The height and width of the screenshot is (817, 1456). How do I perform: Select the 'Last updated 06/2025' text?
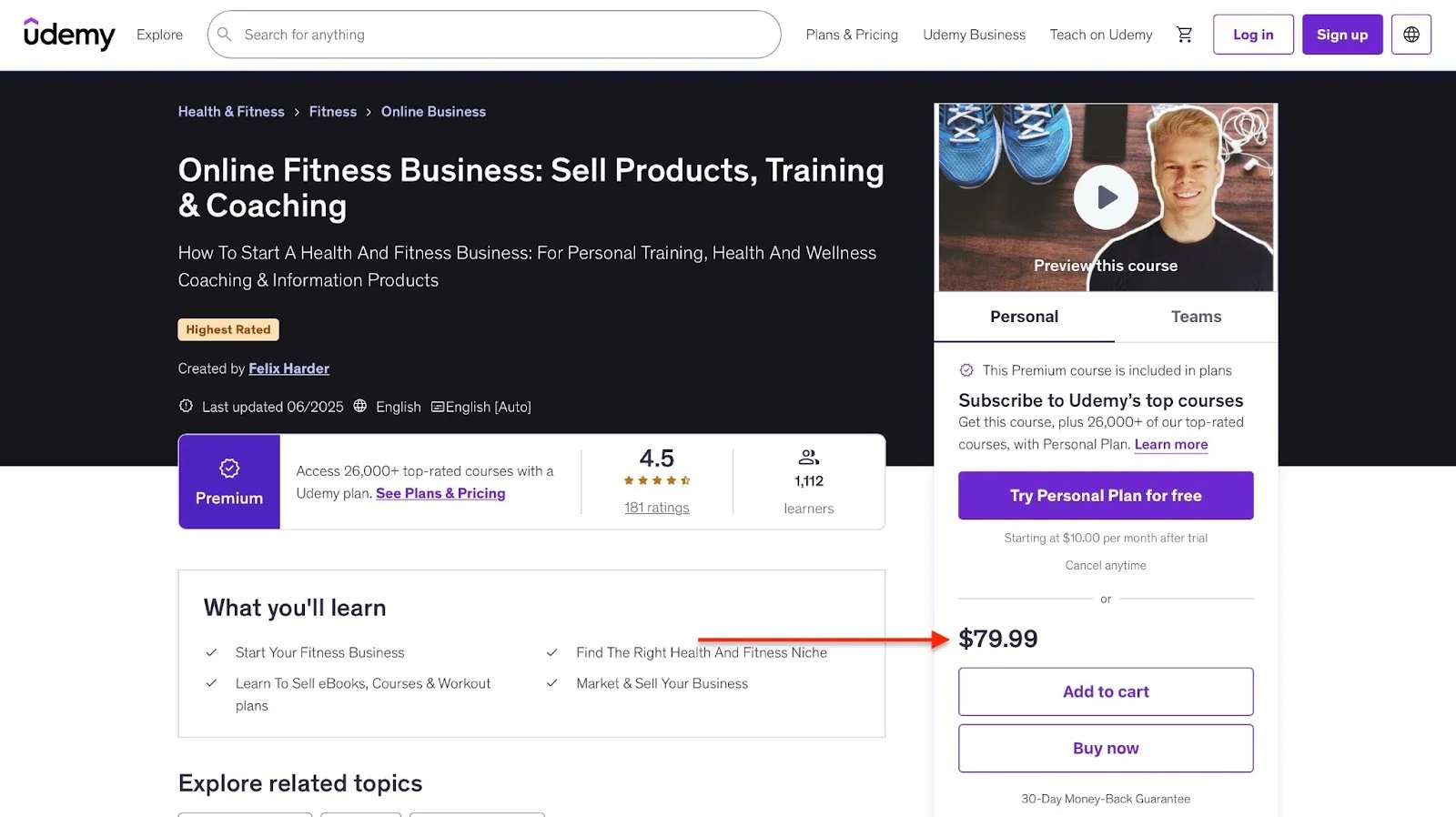pyautogui.click(x=273, y=407)
